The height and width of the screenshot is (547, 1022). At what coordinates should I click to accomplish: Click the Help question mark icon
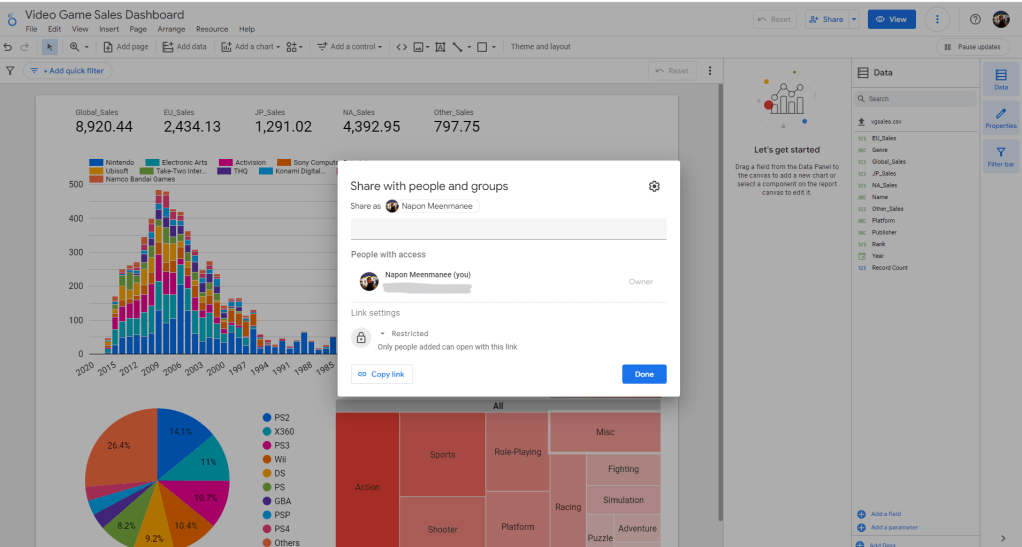click(975, 19)
